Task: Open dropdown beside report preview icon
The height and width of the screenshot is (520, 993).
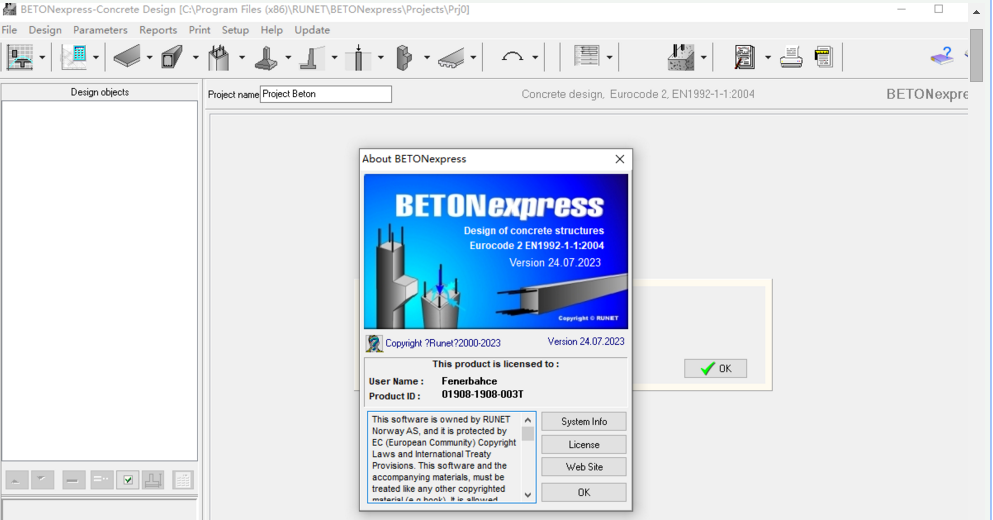Action: [x=768, y=58]
